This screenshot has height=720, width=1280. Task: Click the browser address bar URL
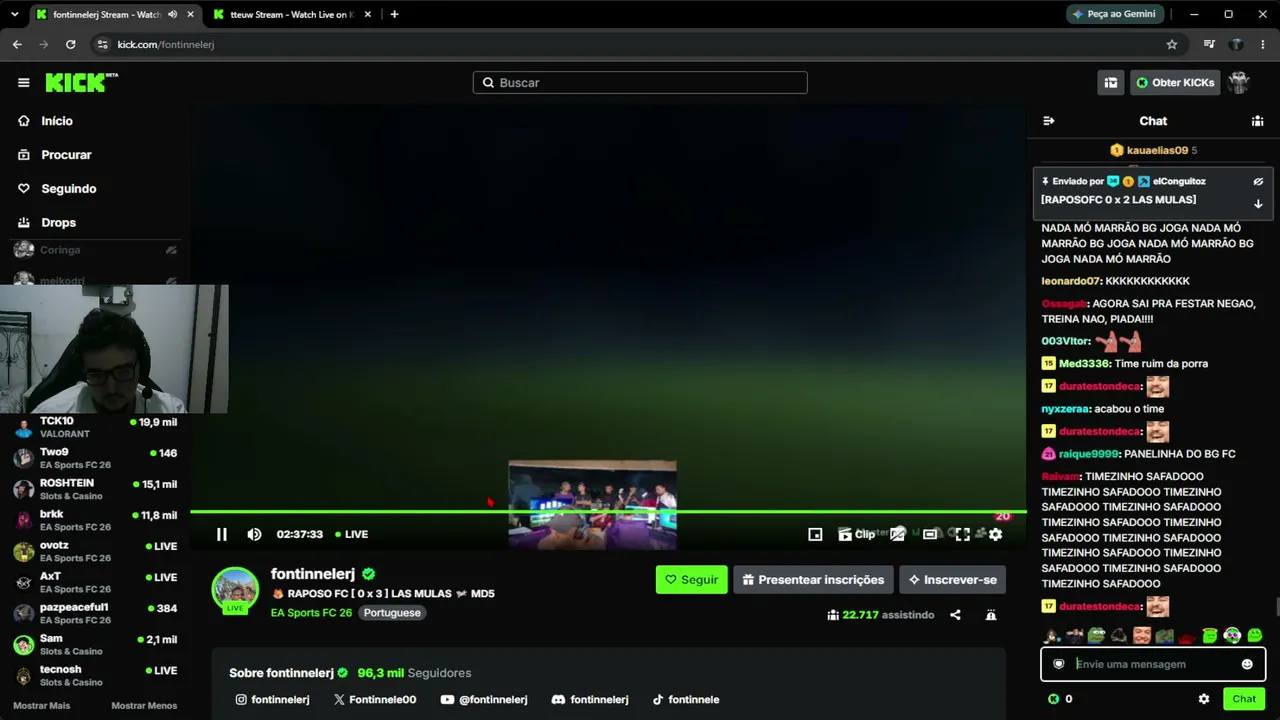(166, 44)
